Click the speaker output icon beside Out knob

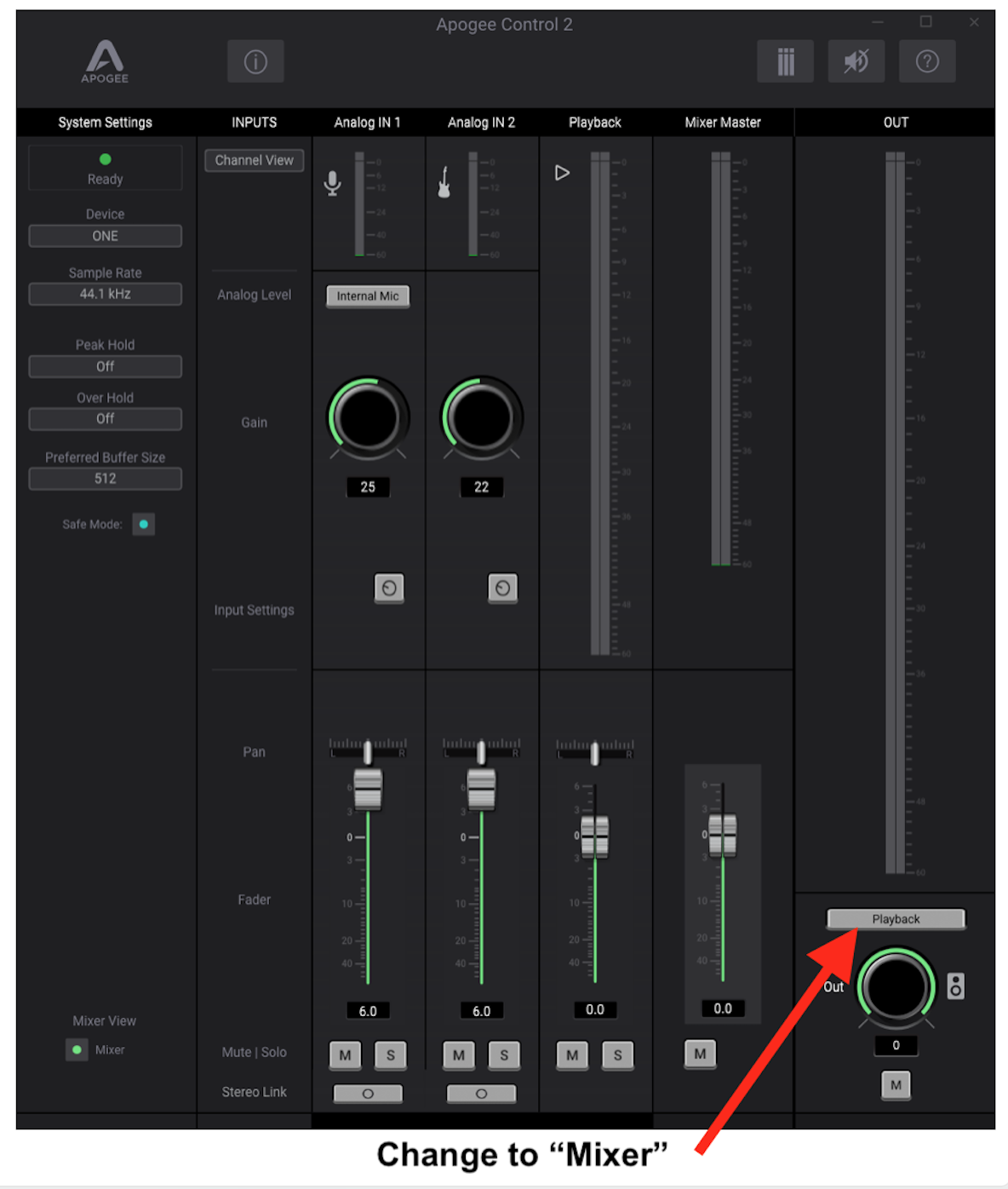pos(956,985)
